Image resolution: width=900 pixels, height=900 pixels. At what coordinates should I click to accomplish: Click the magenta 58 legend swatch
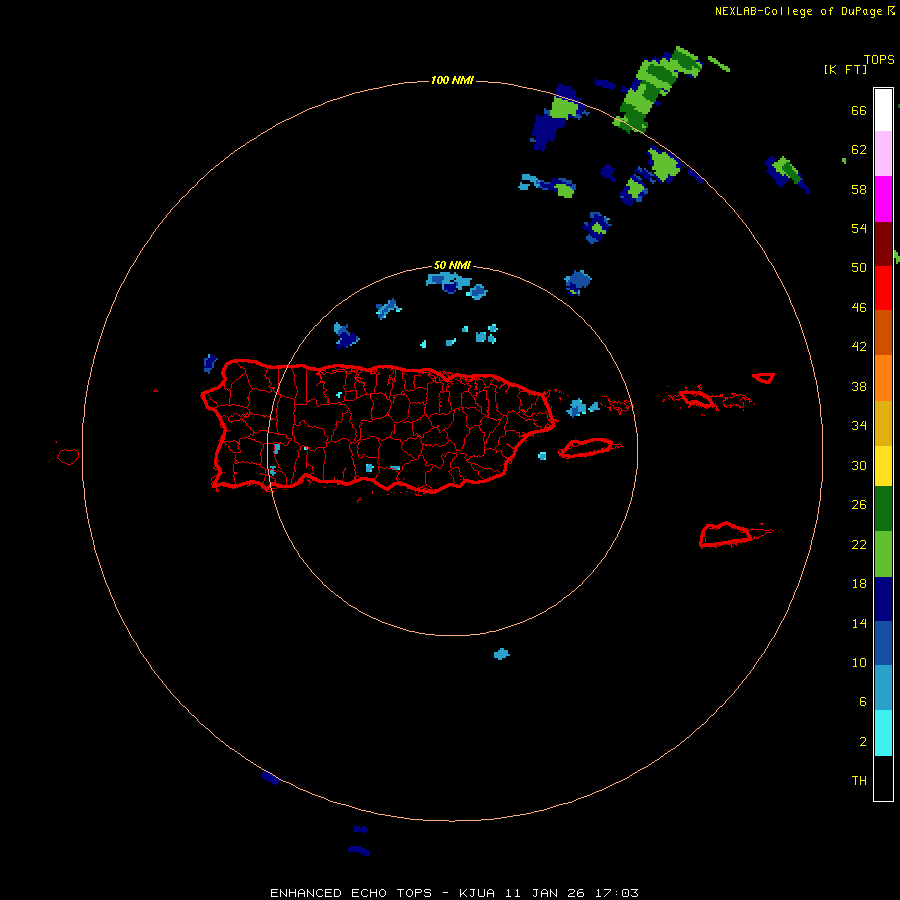pyautogui.click(x=883, y=199)
